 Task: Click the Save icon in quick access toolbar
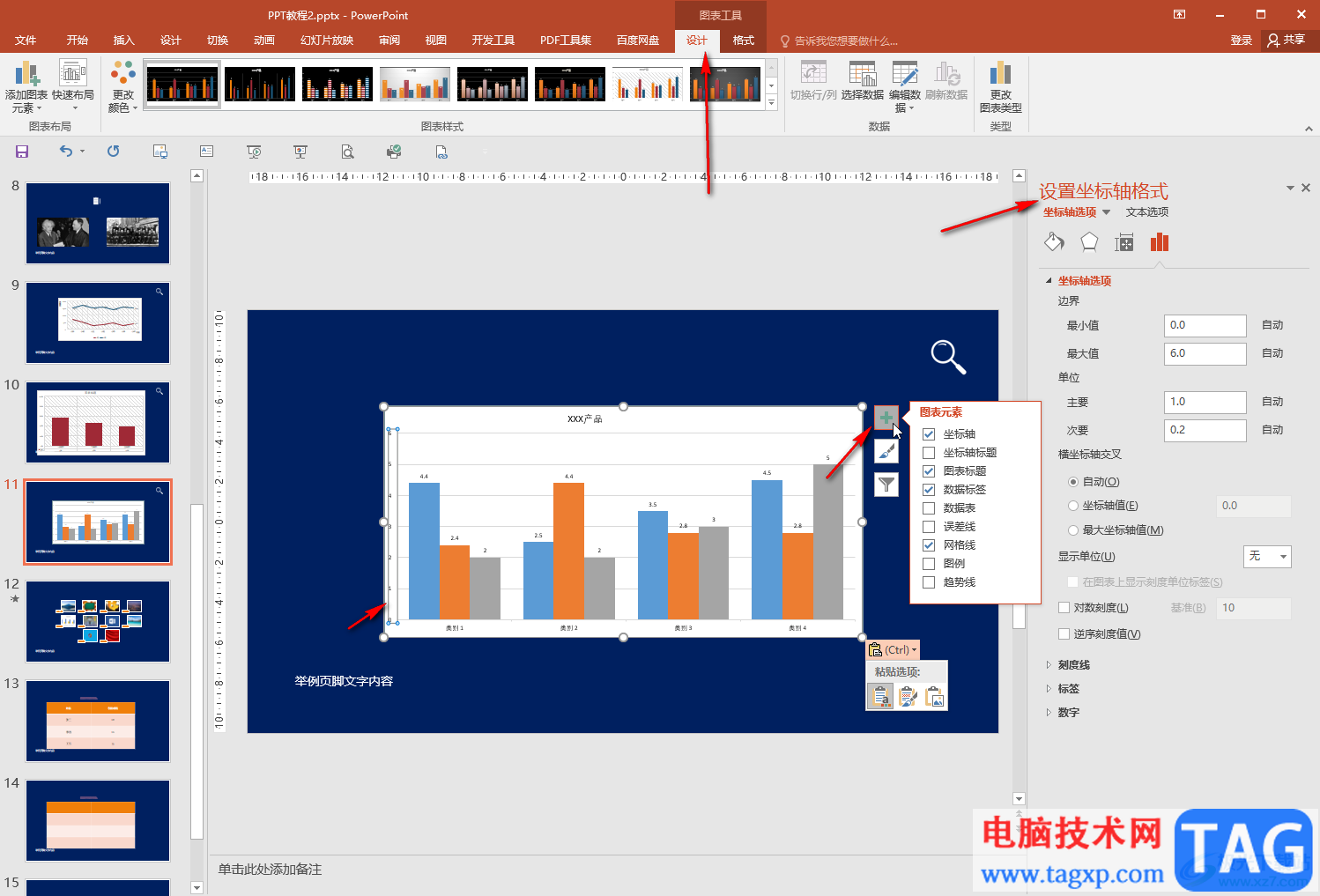click(22, 152)
